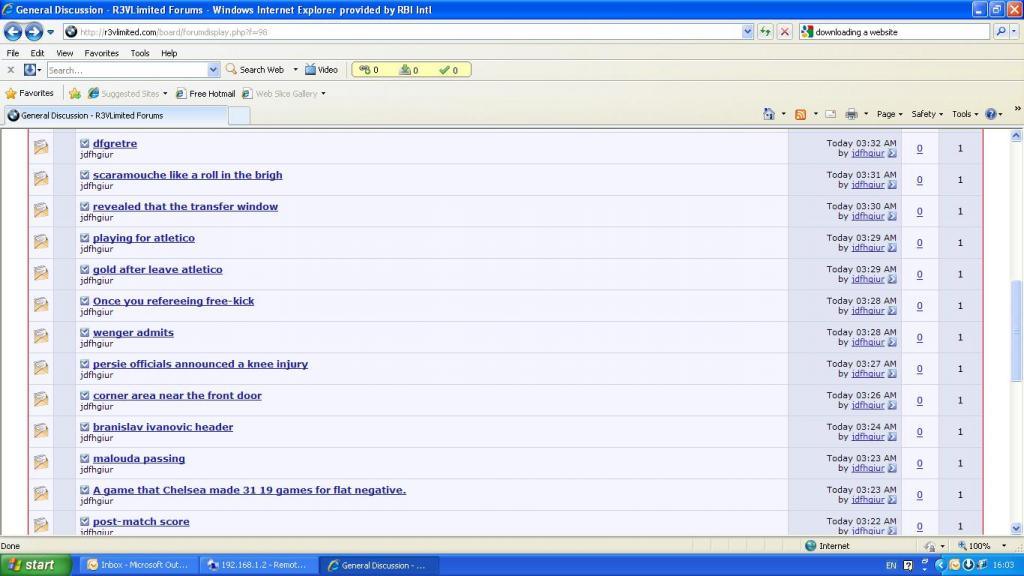
Task: Click the Free Hotmail favorites link
Action: click(211, 93)
